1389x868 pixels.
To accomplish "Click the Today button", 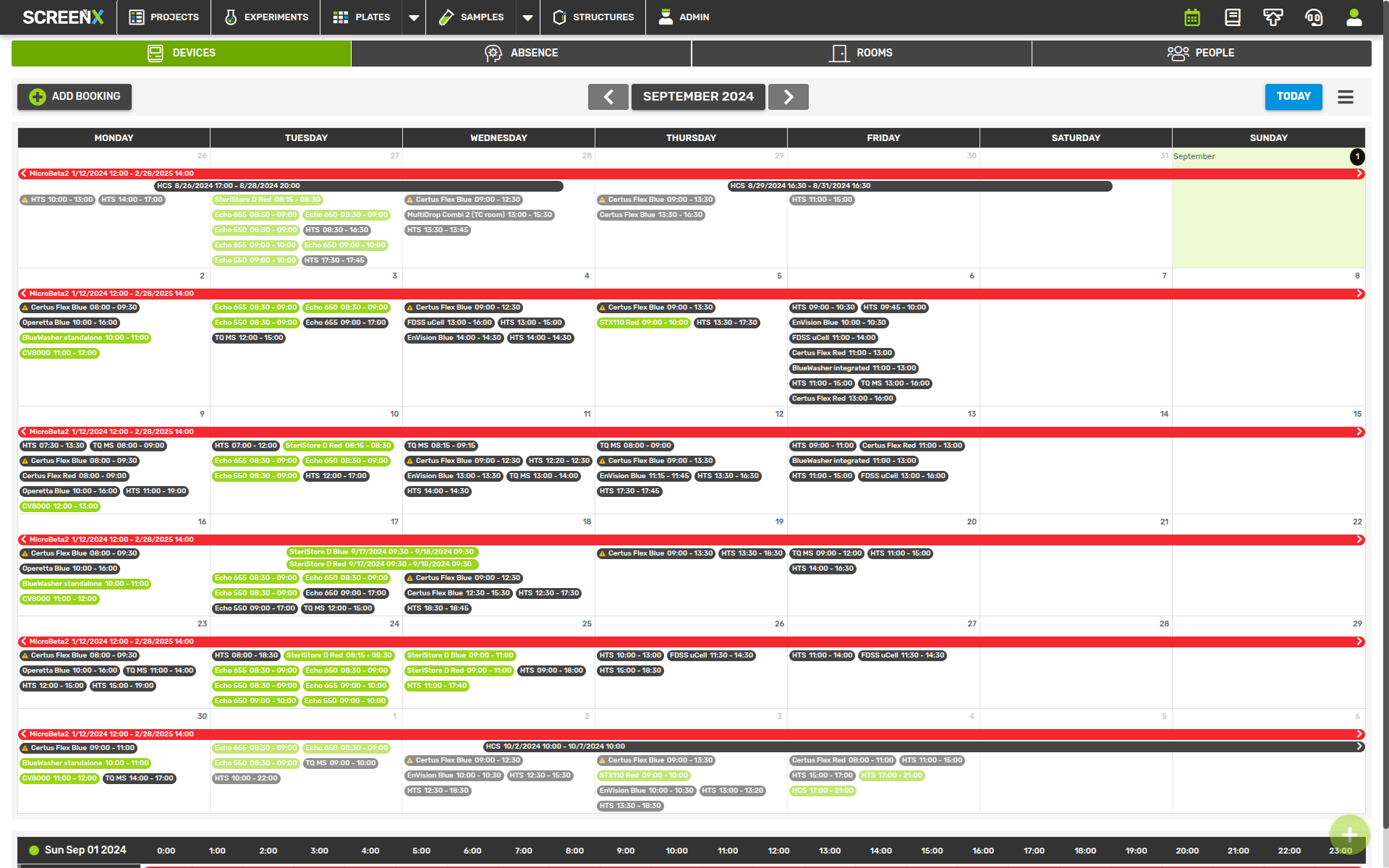I will [1294, 97].
